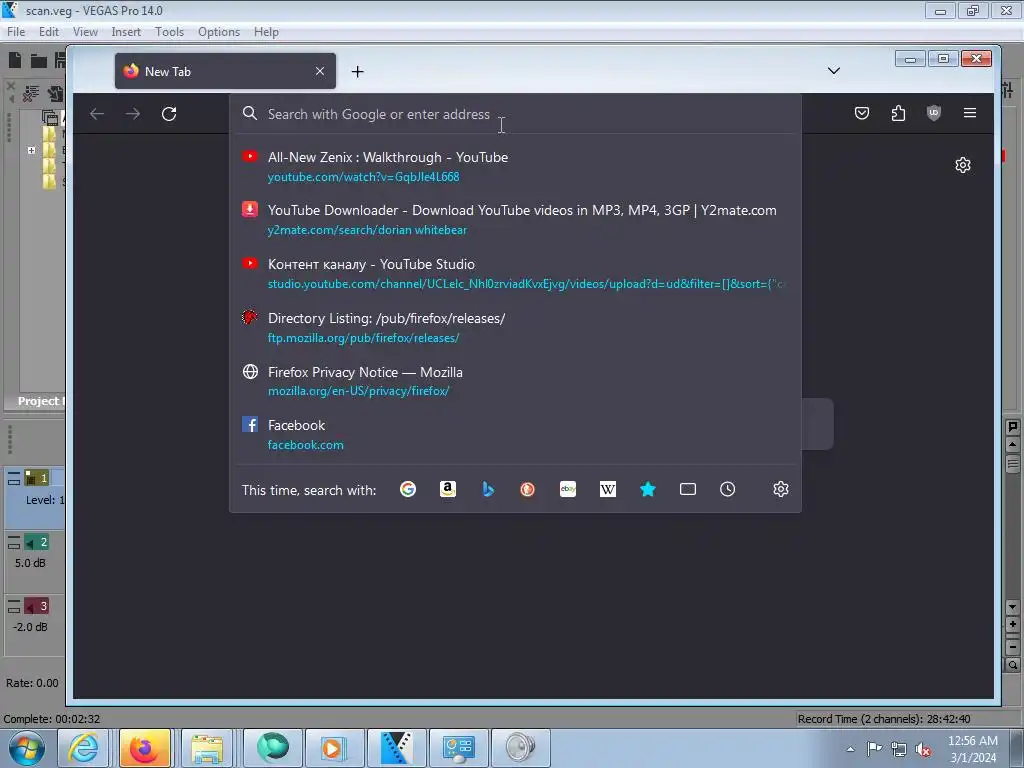Viewport: 1024px width, 768px height.
Task: Click the VEGAS zoom tool magnifier
Action: pos(1012,665)
